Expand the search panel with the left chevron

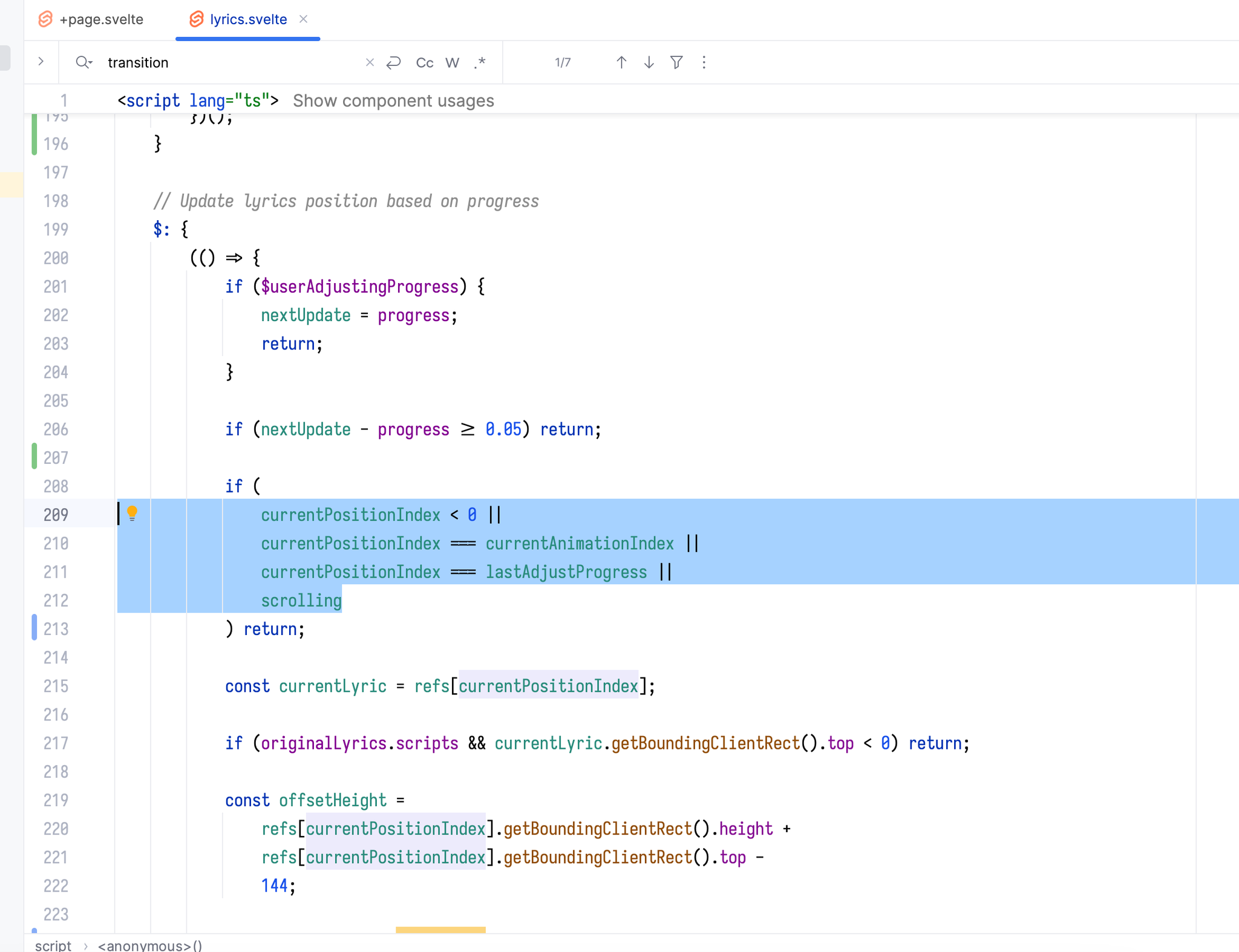41,61
